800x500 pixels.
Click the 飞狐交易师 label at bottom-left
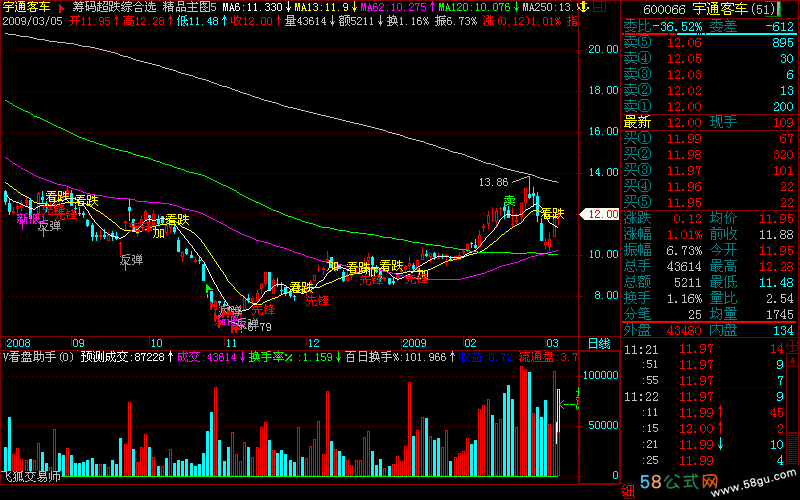click(x=32, y=477)
